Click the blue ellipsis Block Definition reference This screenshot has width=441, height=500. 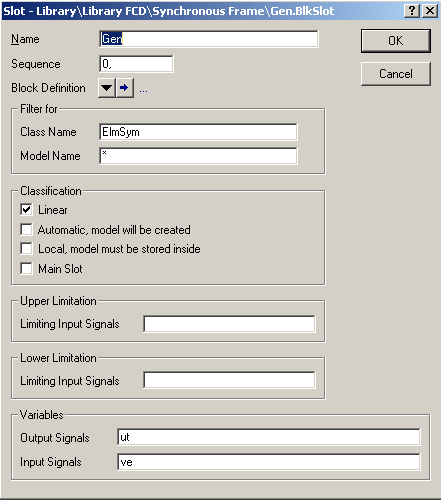(143, 90)
